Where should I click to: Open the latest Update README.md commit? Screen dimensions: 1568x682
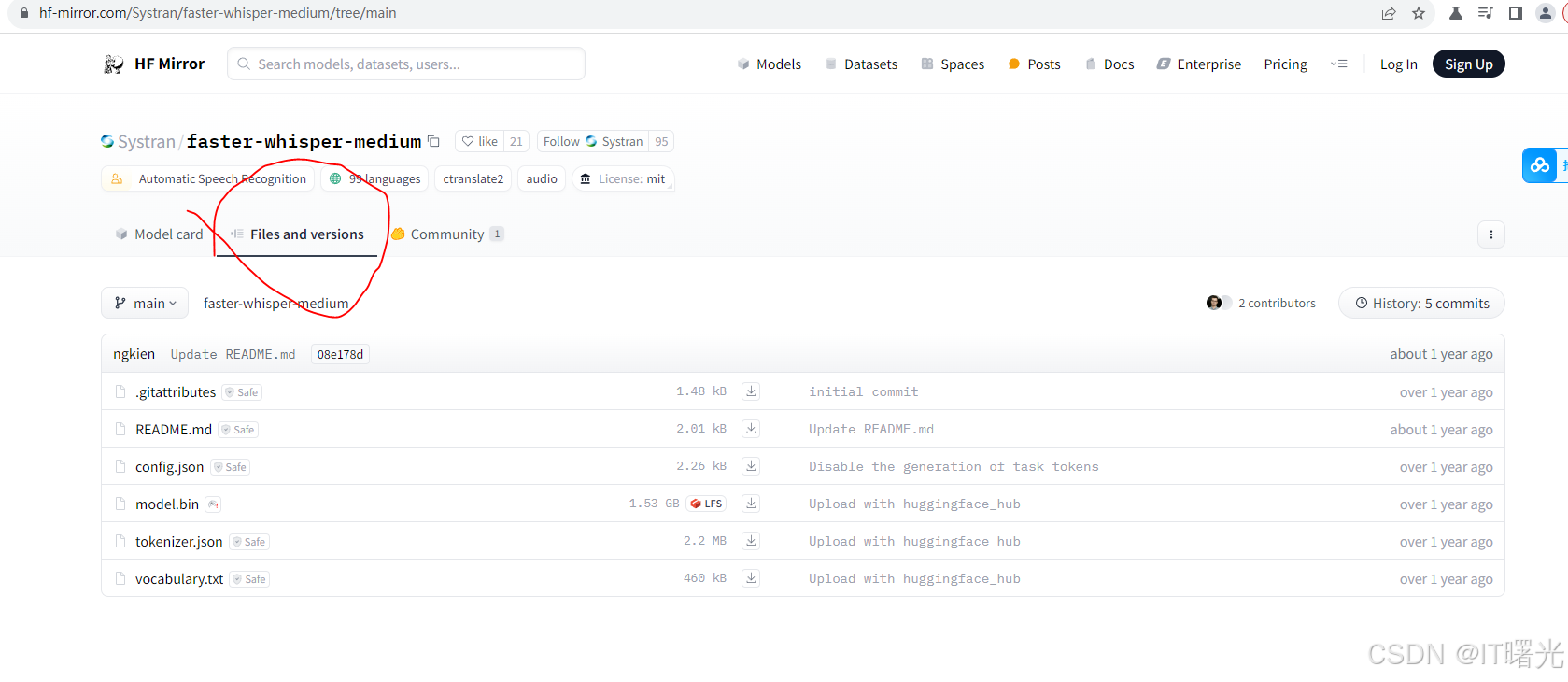coord(233,354)
